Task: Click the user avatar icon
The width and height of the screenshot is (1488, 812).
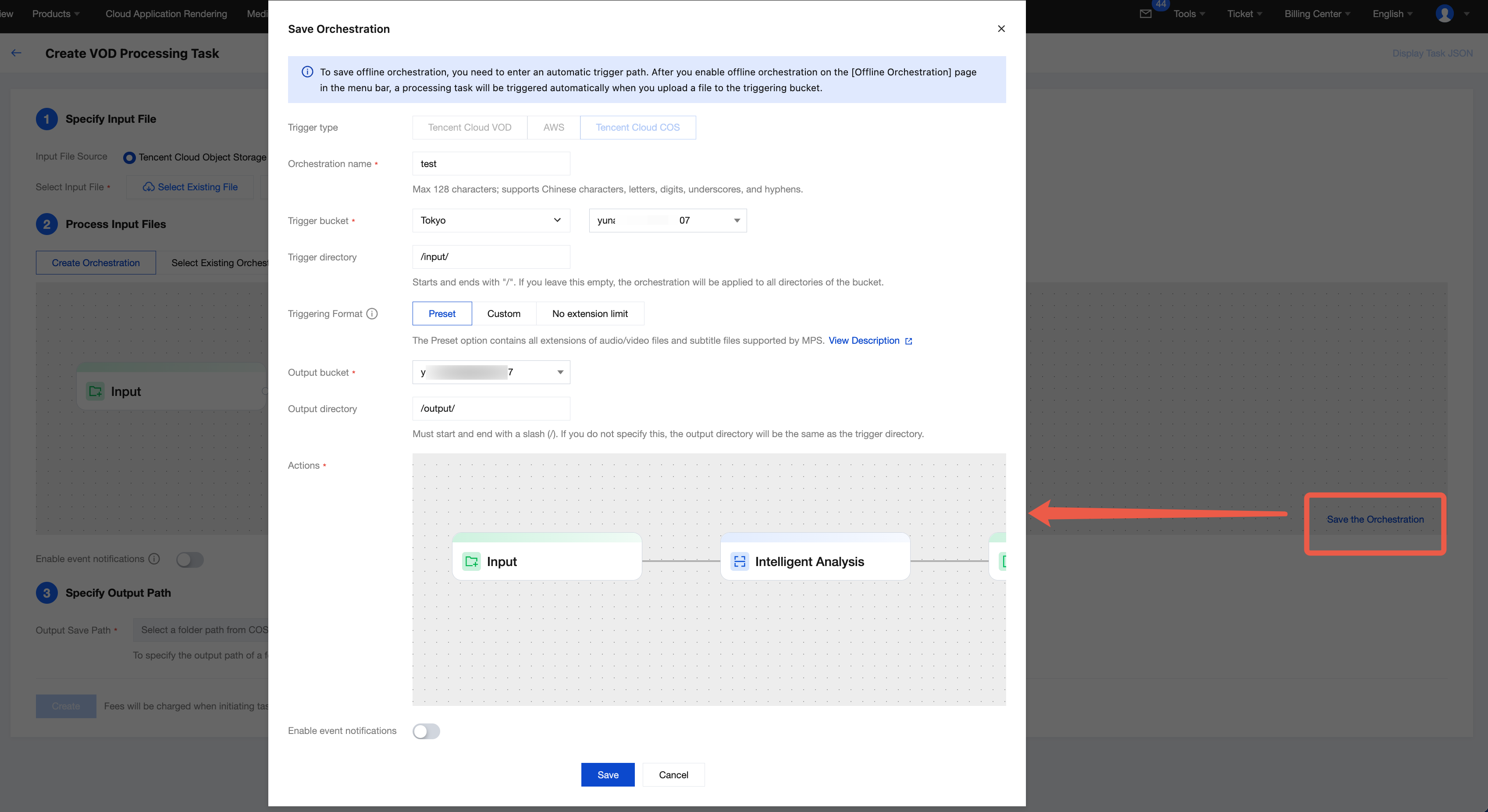Action: 1444,14
